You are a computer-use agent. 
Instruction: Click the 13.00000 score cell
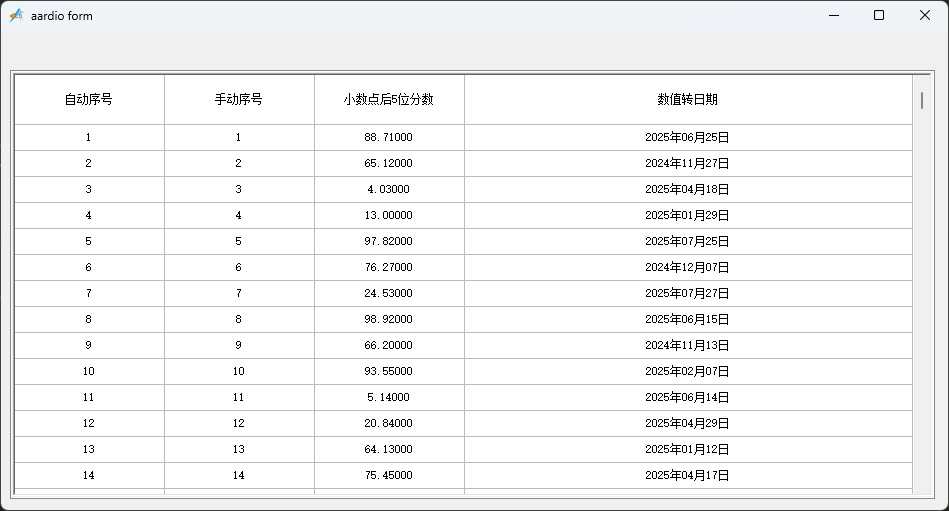pyautogui.click(x=389, y=216)
